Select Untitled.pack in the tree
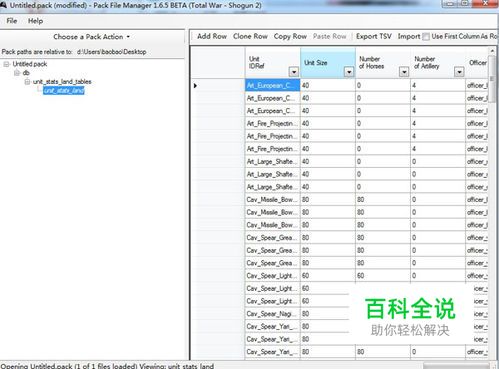Image resolution: width=499 pixels, height=369 pixels. pos(30,64)
